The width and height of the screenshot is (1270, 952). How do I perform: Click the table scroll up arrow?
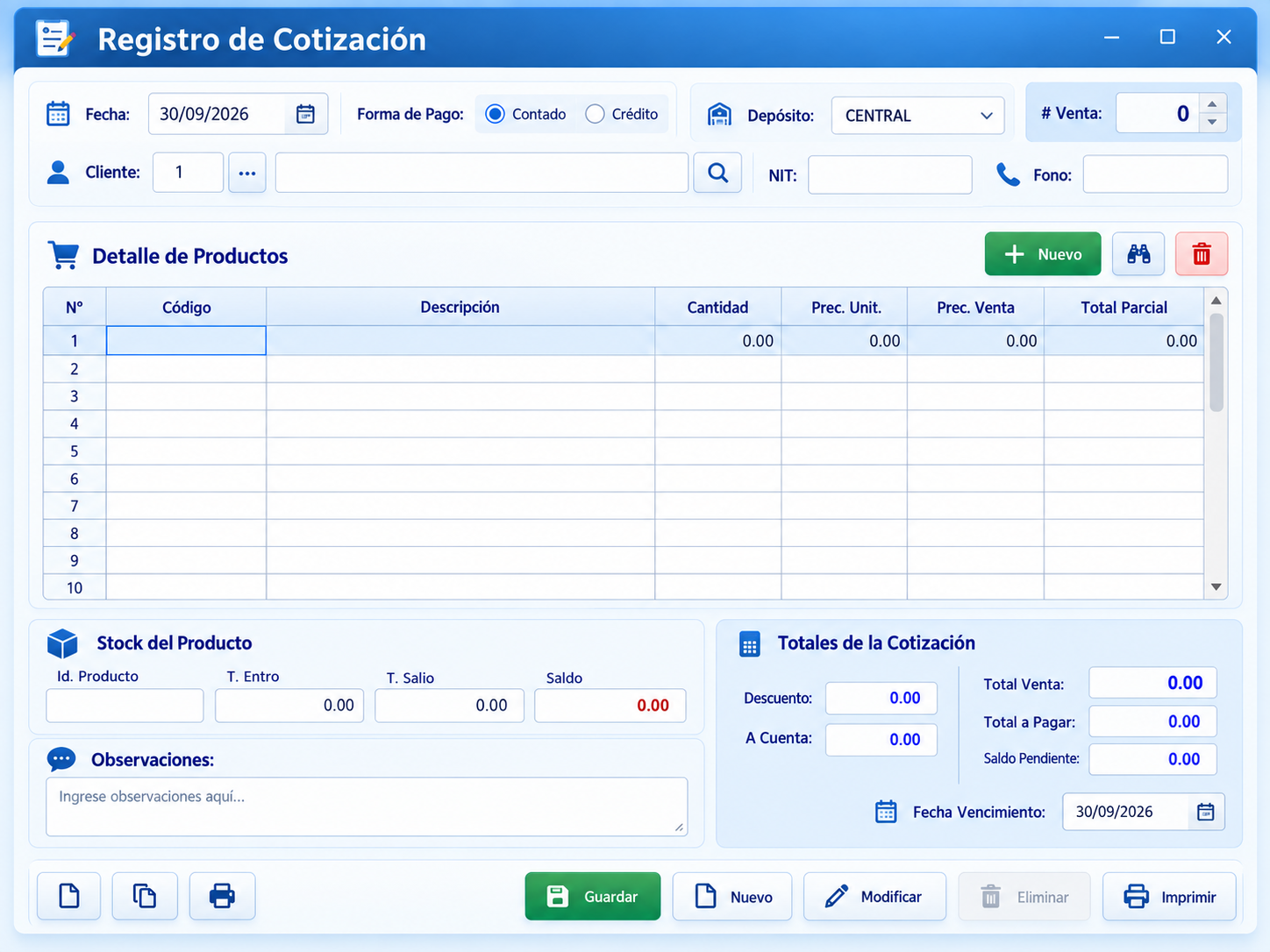(1216, 301)
